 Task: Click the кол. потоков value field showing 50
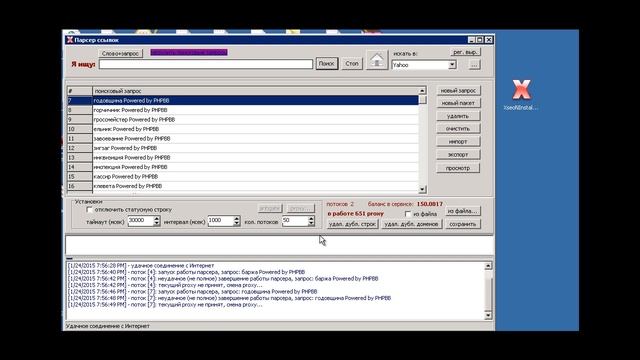(295, 220)
